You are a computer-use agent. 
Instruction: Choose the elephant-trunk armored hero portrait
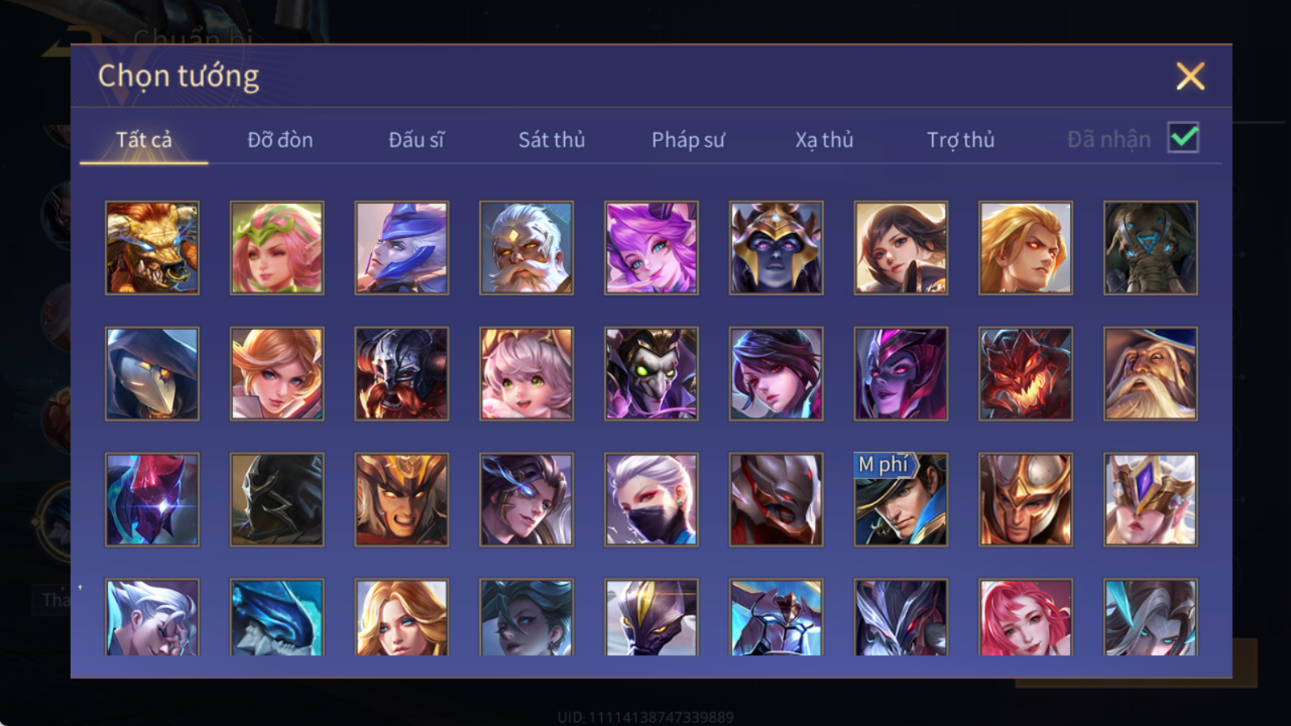[1150, 248]
